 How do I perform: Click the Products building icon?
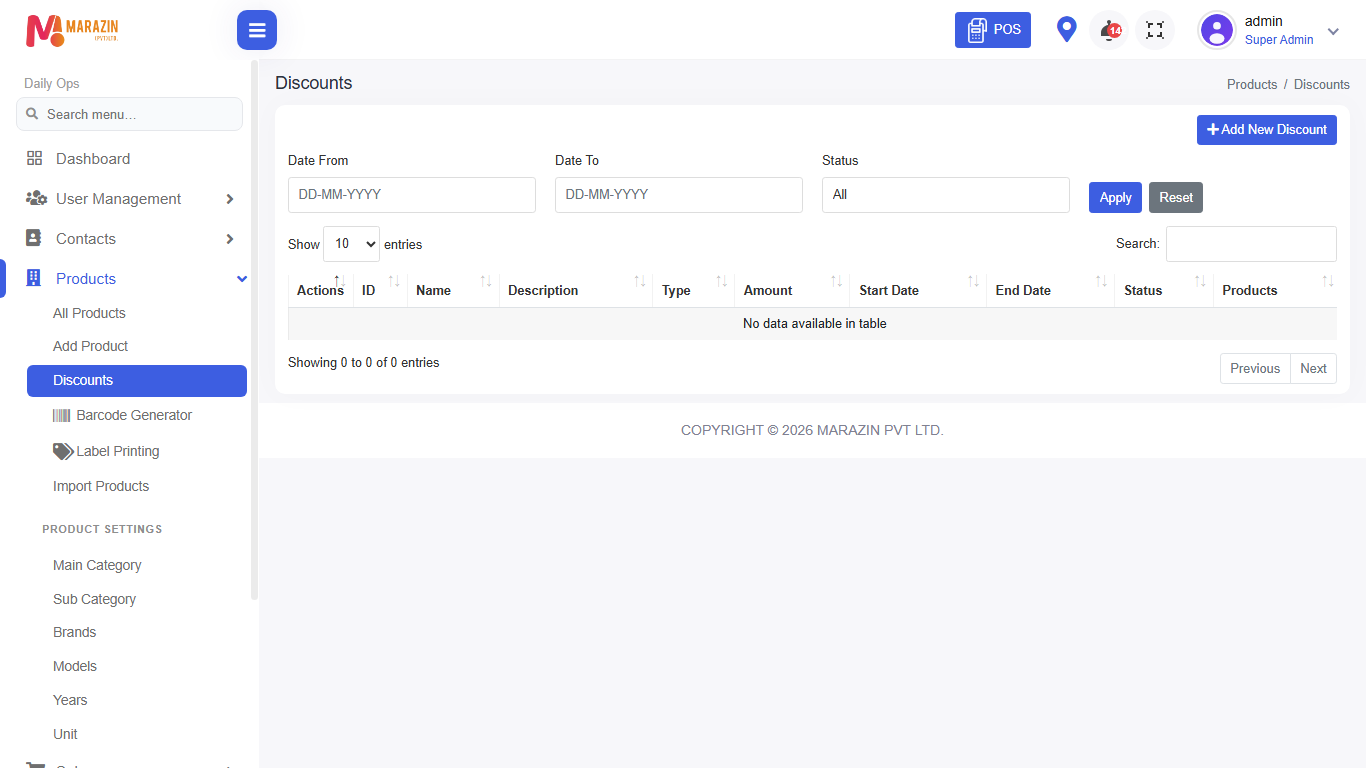[34, 278]
